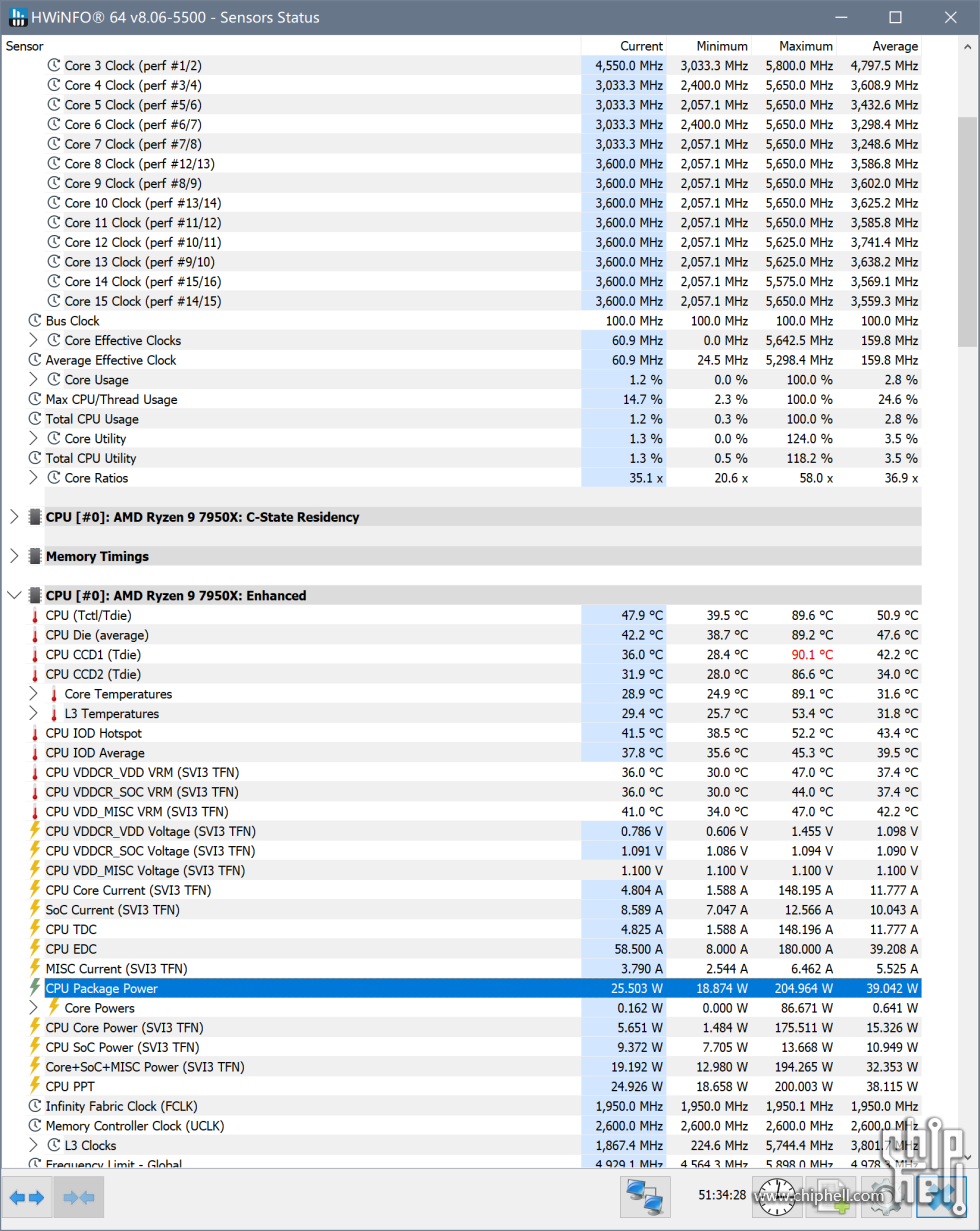This screenshot has height=1231, width=980.
Task: Open the remote network monitoring icon
Action: [x=645, y=1196]
